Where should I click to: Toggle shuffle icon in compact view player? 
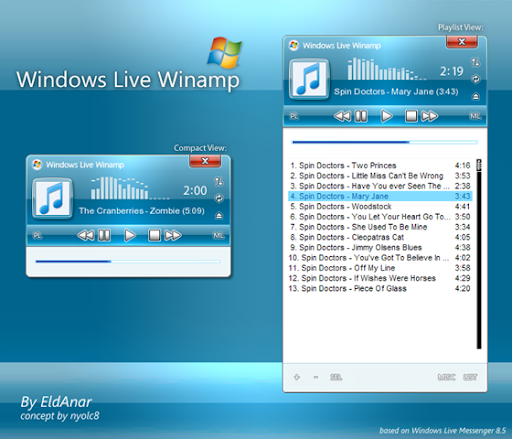pos(219,181)
